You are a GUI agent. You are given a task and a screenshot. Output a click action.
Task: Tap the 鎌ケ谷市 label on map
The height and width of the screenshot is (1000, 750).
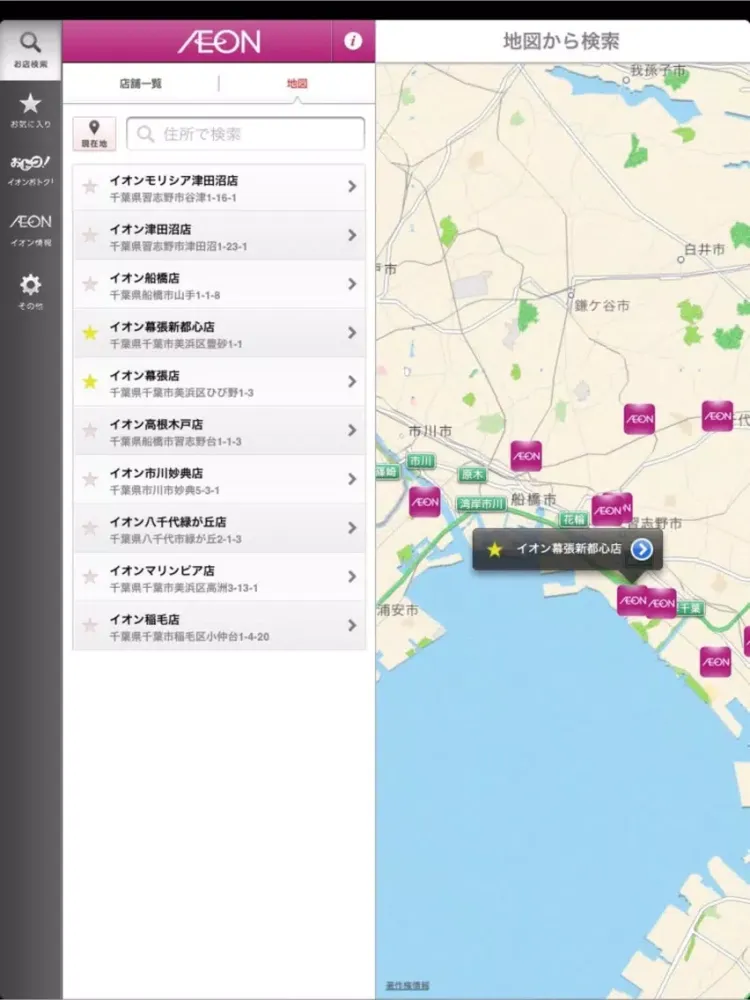[x=602, y=305]
